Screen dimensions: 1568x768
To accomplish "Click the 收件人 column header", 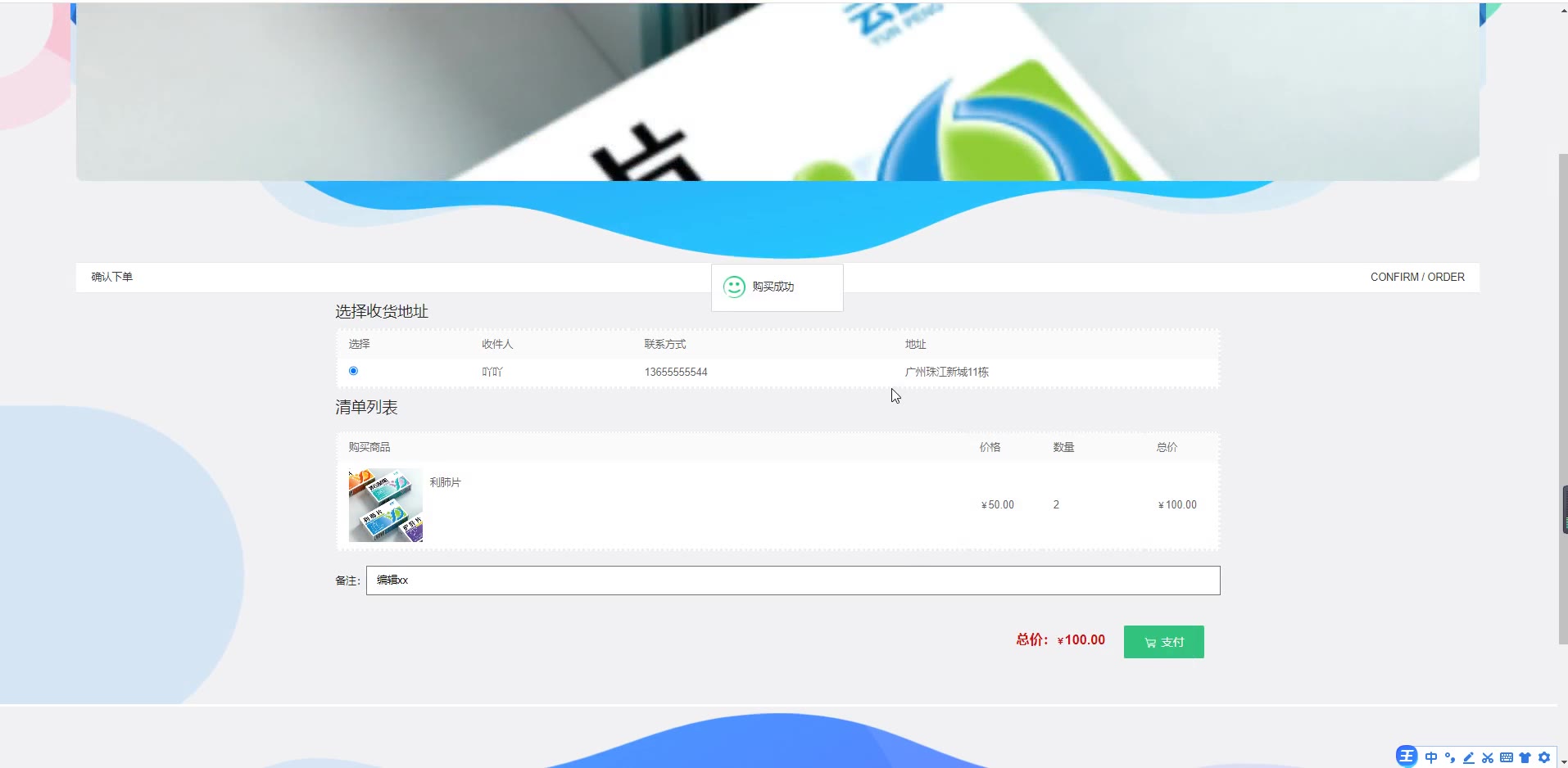I will pos(497,344).
